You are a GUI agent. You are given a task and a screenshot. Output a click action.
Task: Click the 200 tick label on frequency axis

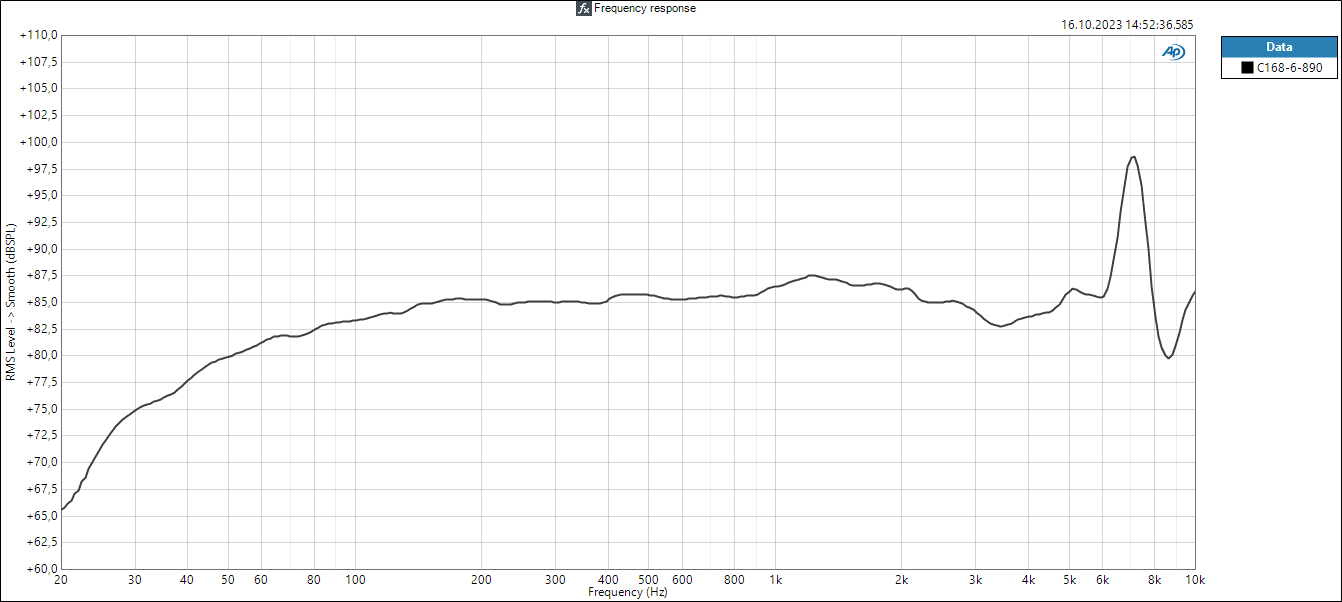(x=481, y=580)
